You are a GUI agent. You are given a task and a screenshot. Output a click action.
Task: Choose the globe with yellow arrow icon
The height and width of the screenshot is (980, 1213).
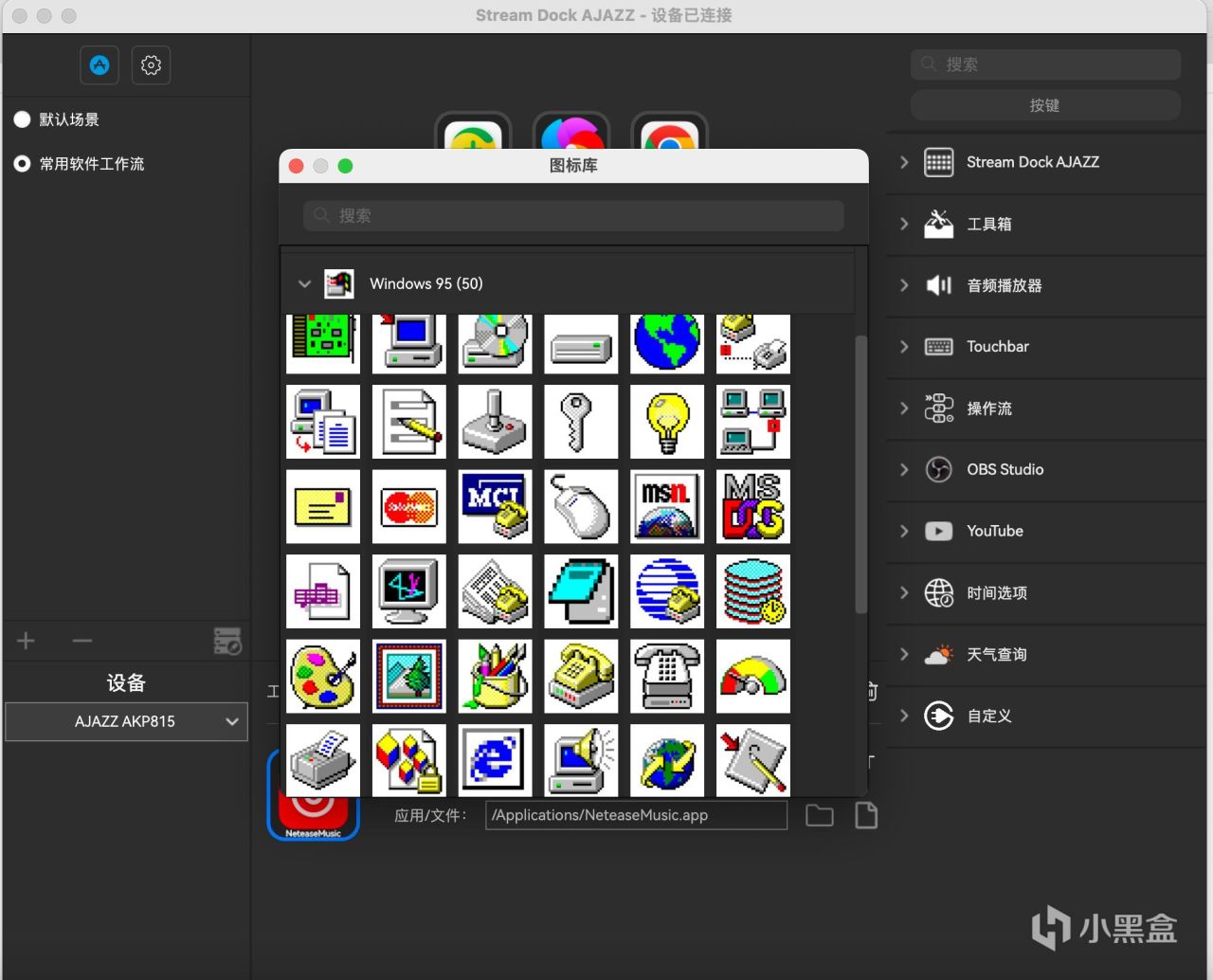667,760
